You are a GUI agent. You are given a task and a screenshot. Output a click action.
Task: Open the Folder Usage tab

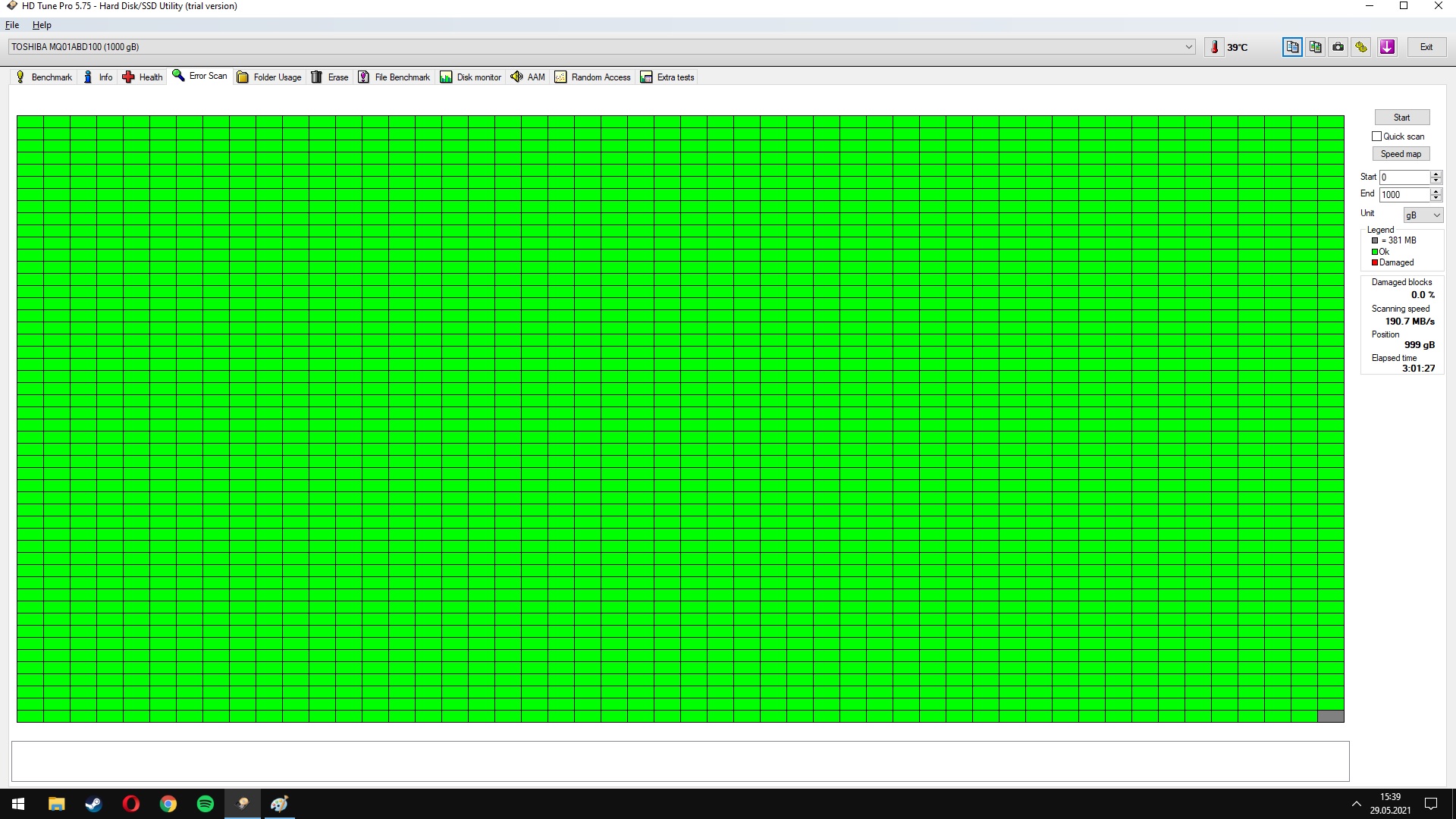tap(269, 77)
